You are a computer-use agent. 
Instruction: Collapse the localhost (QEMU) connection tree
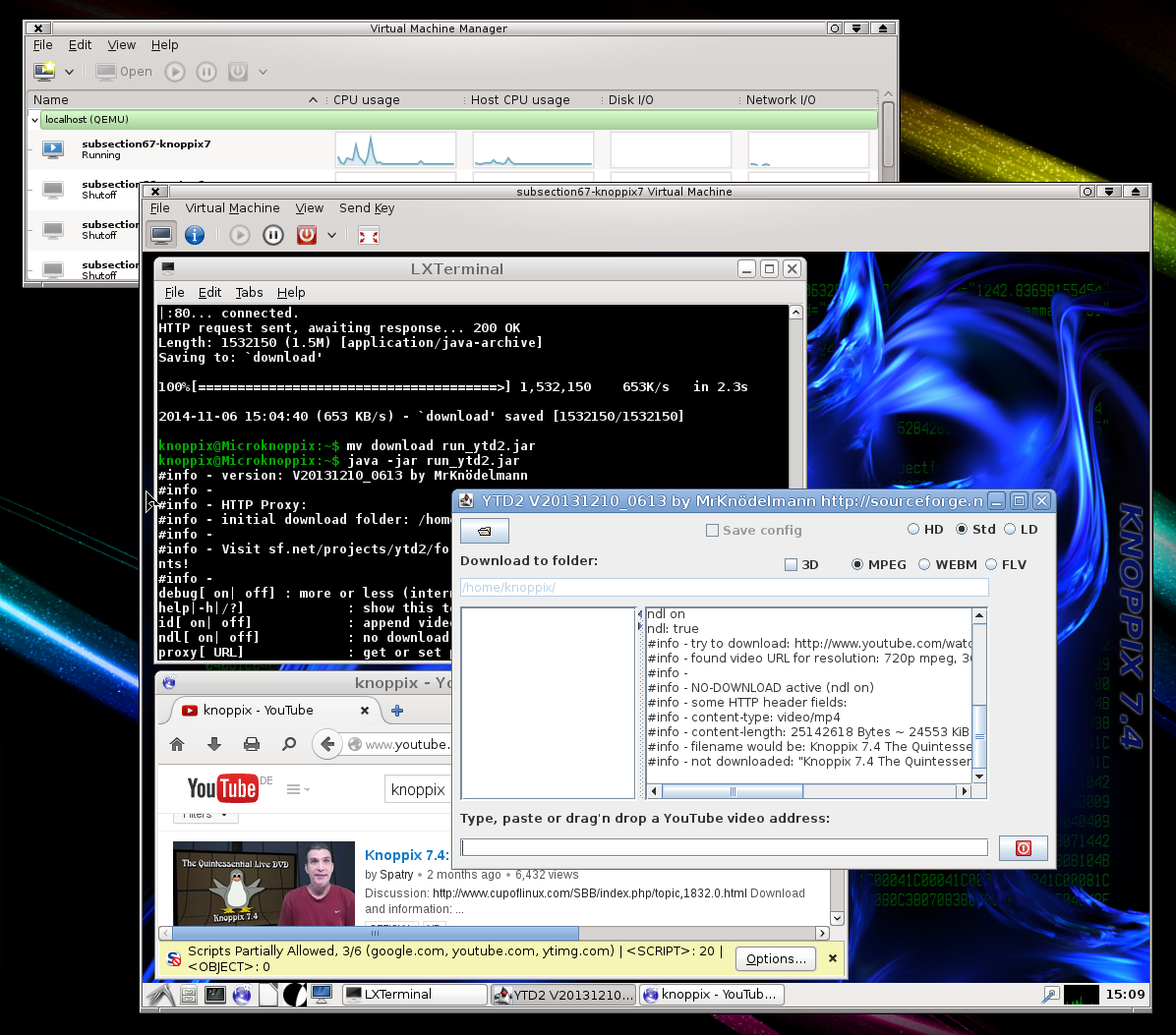point(34,118)
